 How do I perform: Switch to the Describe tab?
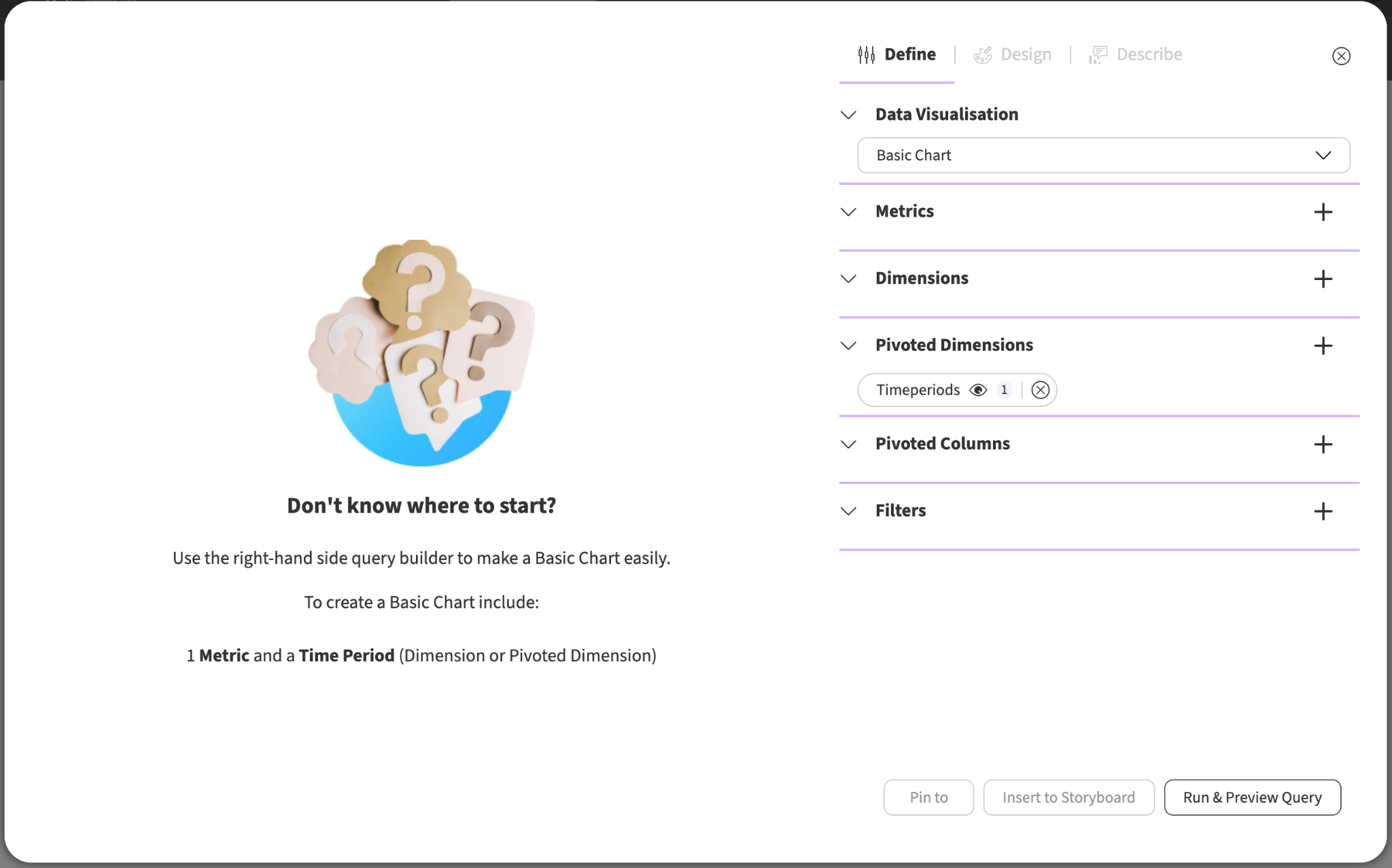click(1135, 54)
